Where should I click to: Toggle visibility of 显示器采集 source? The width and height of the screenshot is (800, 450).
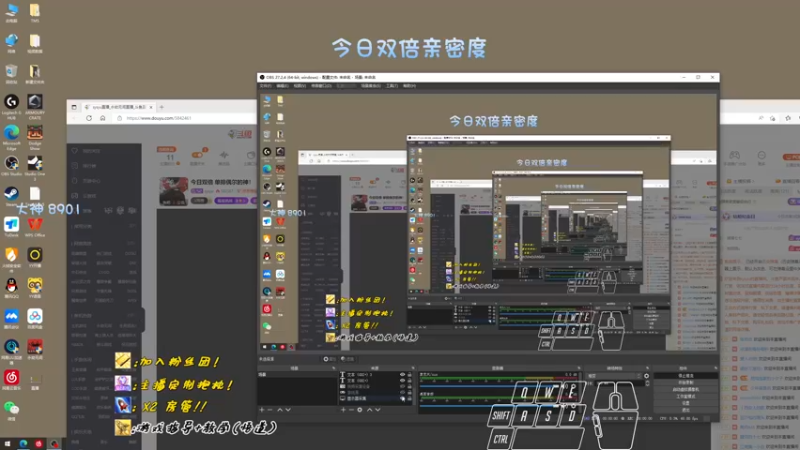pos(402,398)
